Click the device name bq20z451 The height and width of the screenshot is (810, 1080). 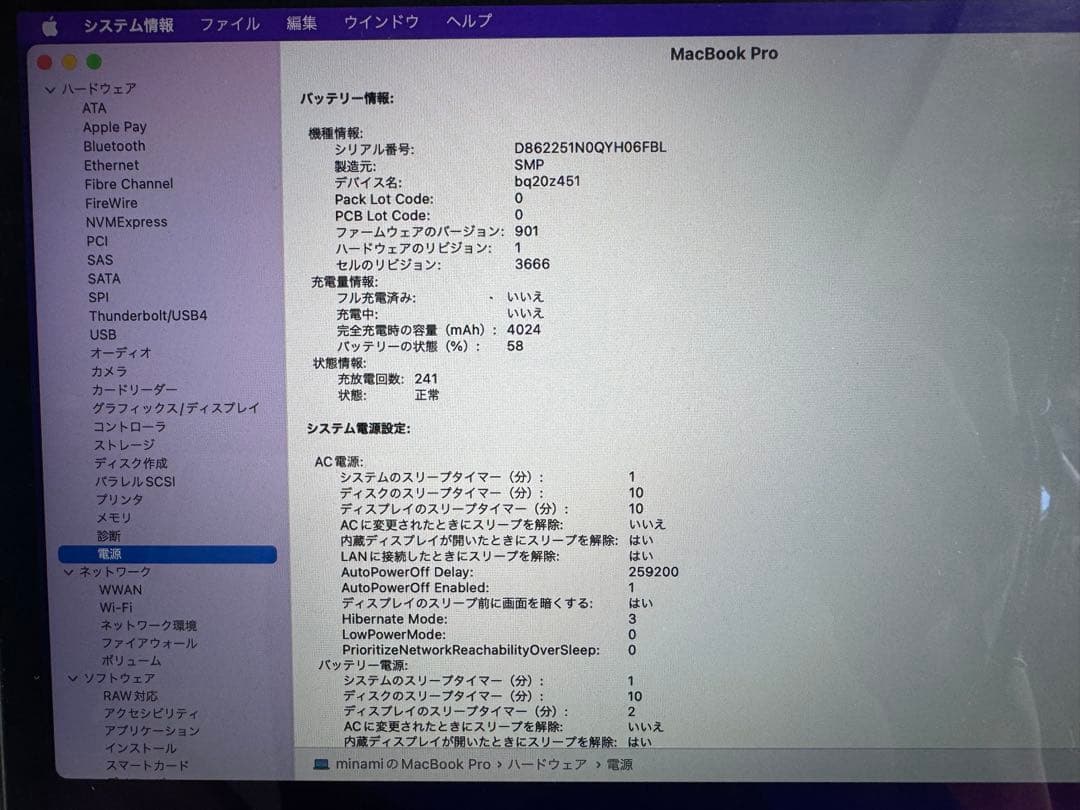pos(547,181)
